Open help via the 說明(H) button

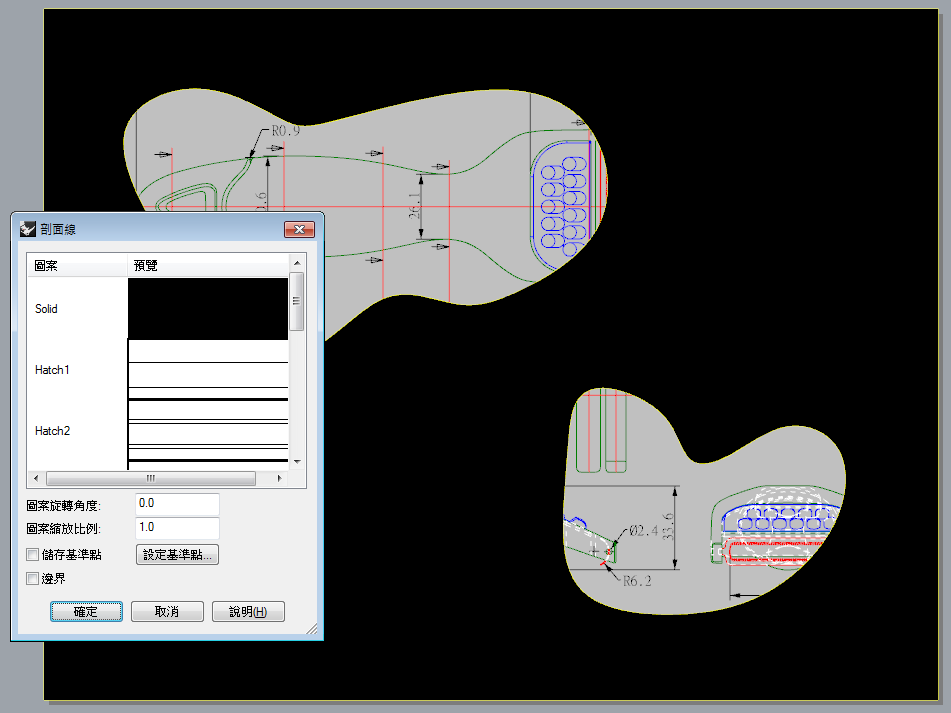248,611
